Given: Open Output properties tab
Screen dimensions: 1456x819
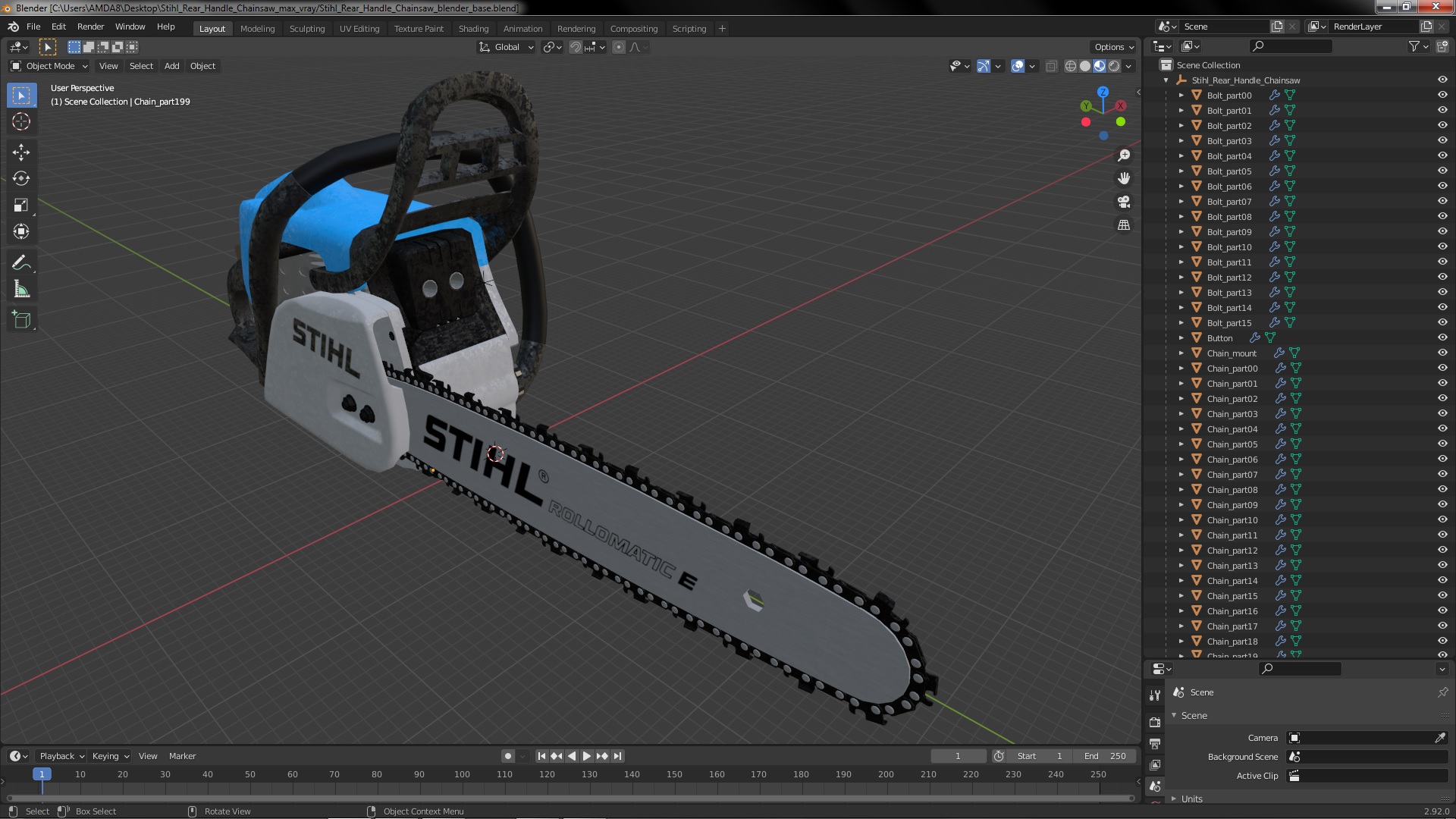Looking at the screenshot, I should coord(1155,743).
